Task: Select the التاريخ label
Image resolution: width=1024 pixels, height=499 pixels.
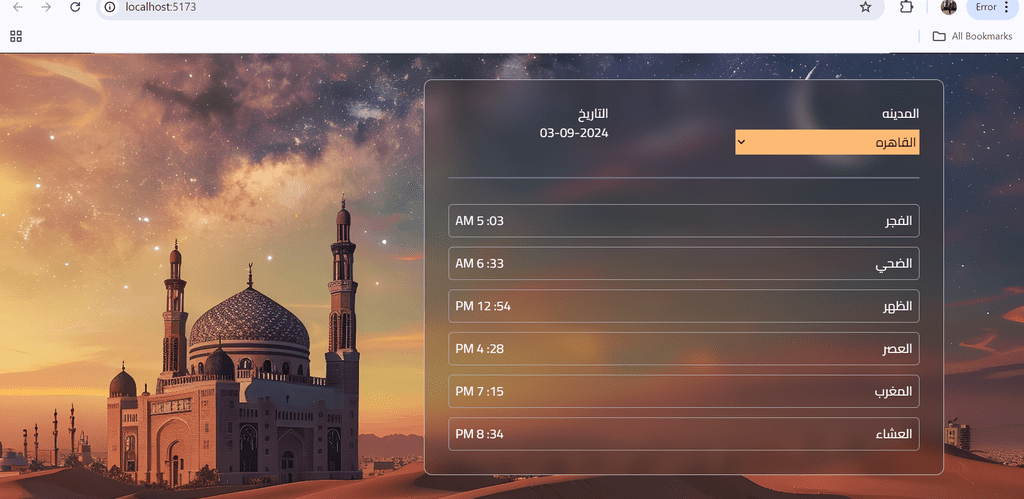Action: coord(592,114)
